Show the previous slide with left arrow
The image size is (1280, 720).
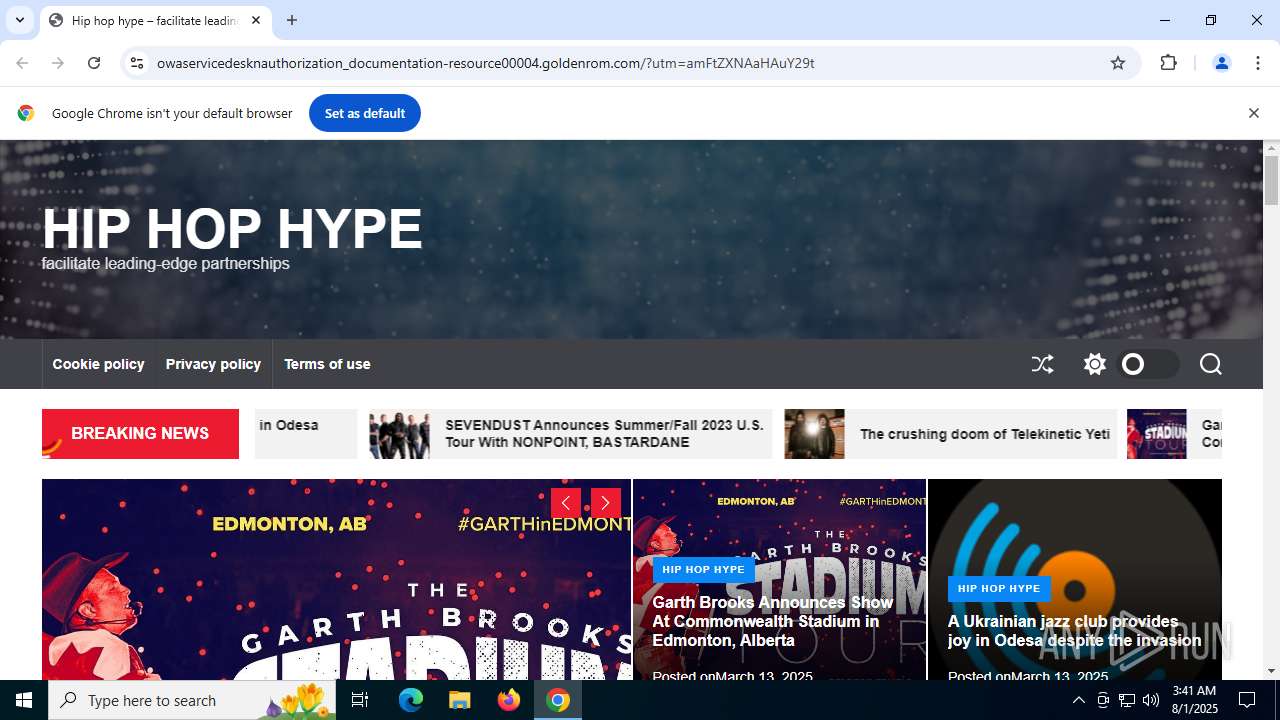(566, 503)
